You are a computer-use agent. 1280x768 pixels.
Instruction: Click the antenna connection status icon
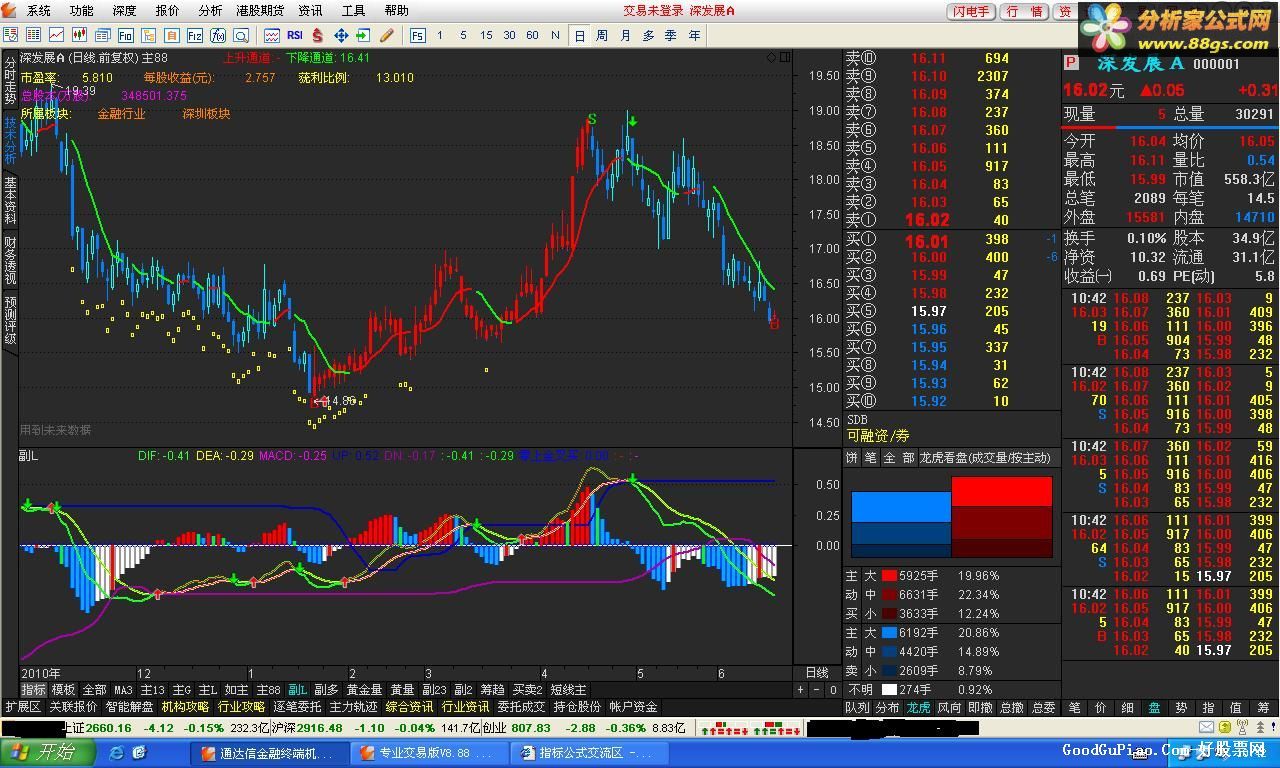coord(1242,727)
